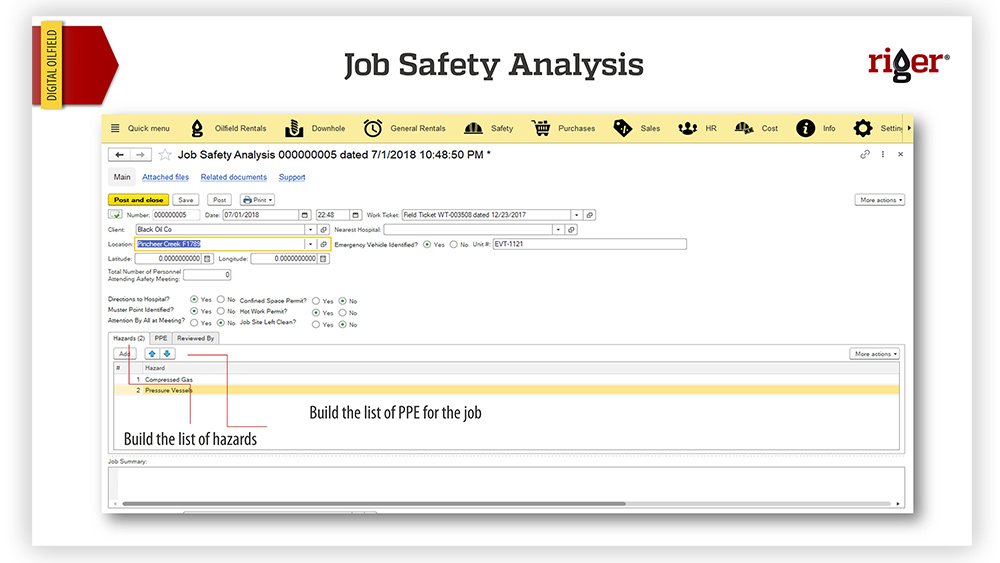The image size is (1000, 563).
Task: Expand the Client dropdown list
Action: (310, 229)
